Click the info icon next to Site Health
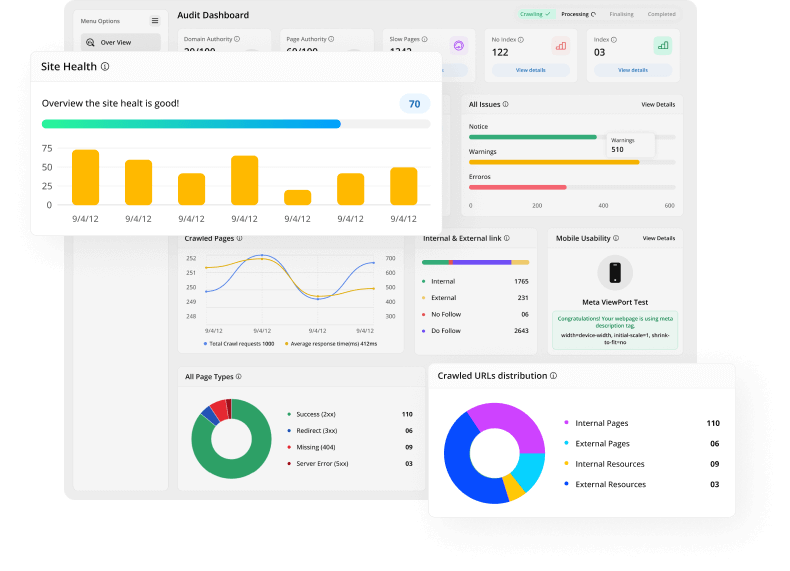The image size is (790, 571). click(x=105, y=67)
